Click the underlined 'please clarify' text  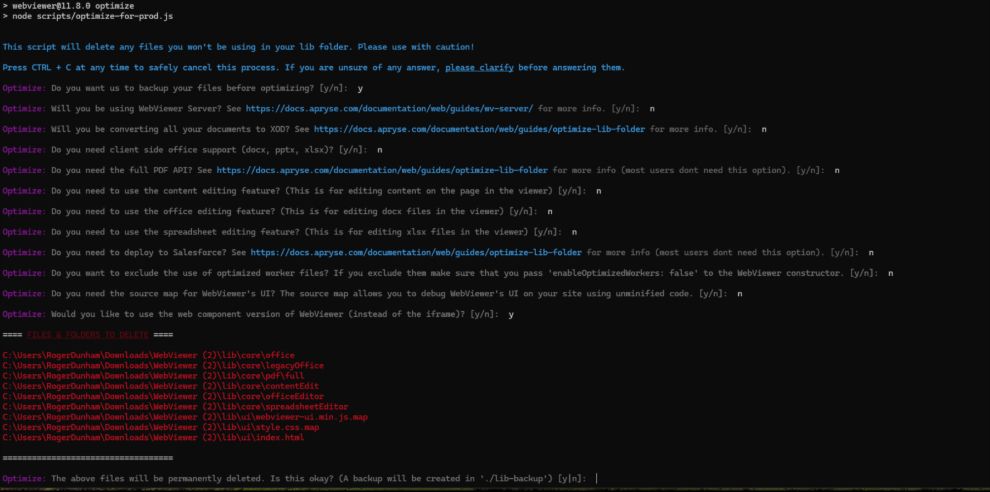coord(479,68)
